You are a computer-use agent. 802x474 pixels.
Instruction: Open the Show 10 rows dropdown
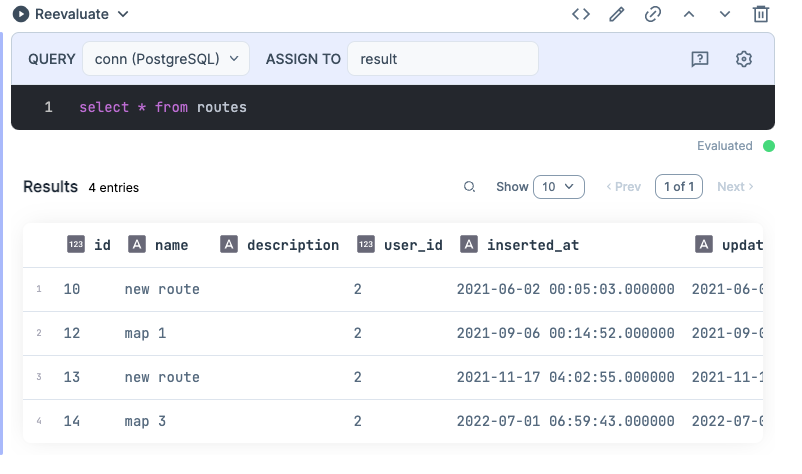pyautogui.click(x=559, y=187)
